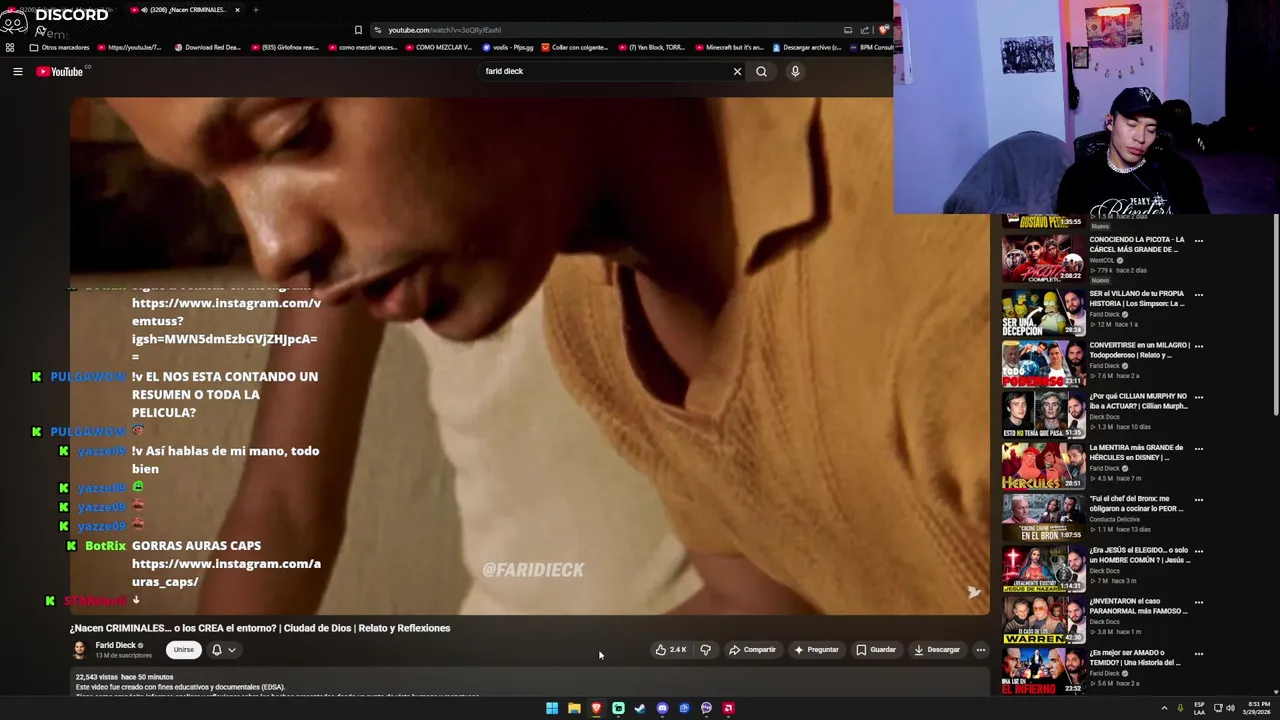This screenshot has width=1280, height=720.
Task: Open '¿Por qué CILLIAN MURPHY NO iba a ACTUAR?' title
Action: pyautogui.click(x=1138, y=401)
